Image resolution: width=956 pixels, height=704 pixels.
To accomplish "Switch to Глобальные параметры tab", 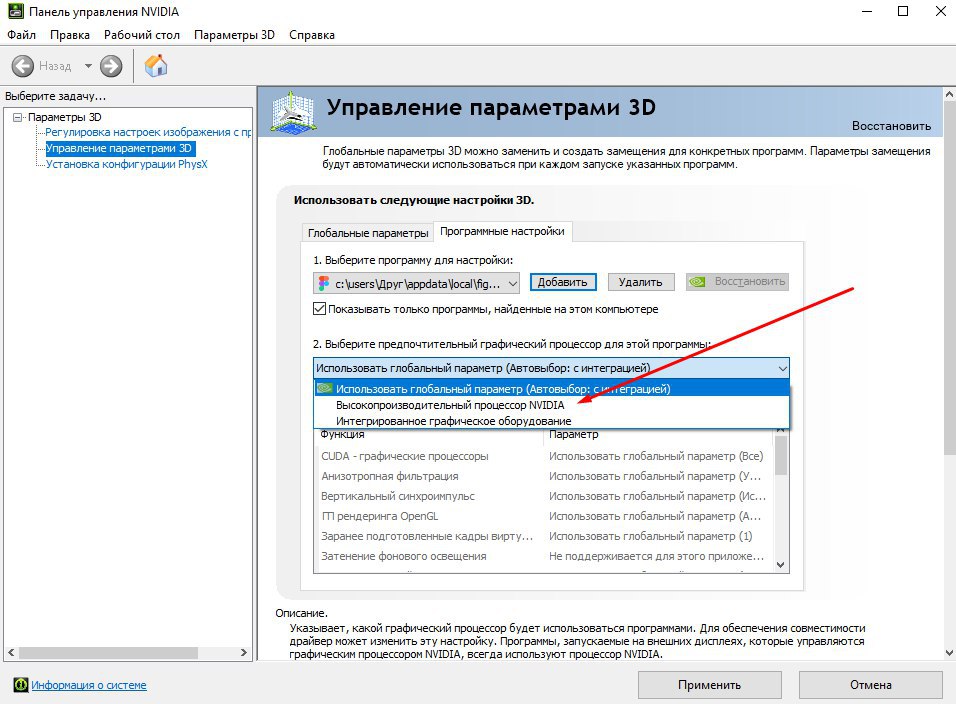I will click(x=368, y=233).
